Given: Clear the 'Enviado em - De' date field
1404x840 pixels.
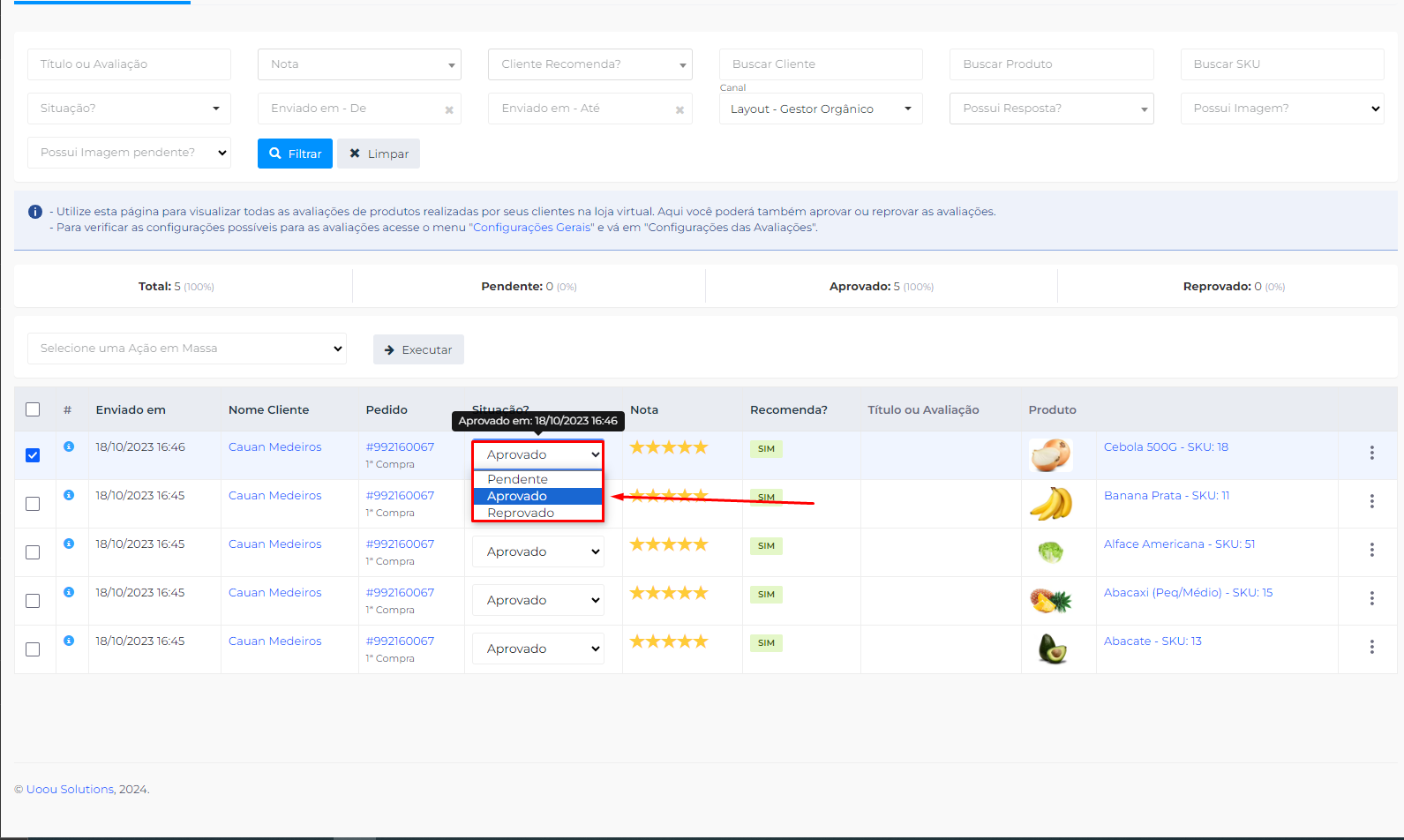Looking at the screenshot, I should (x=449, y=110).
